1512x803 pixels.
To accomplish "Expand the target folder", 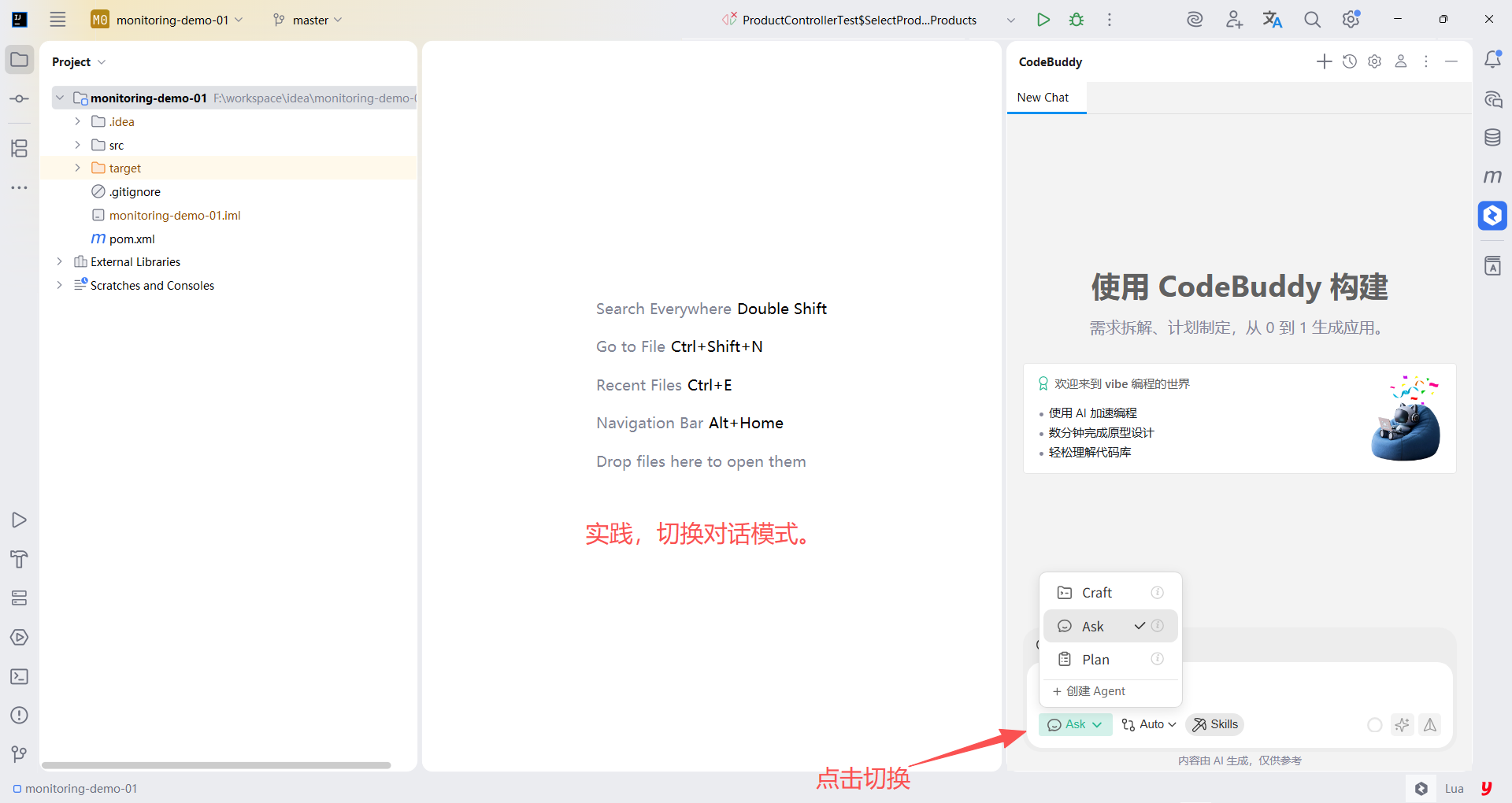I will tap(77, 168).
